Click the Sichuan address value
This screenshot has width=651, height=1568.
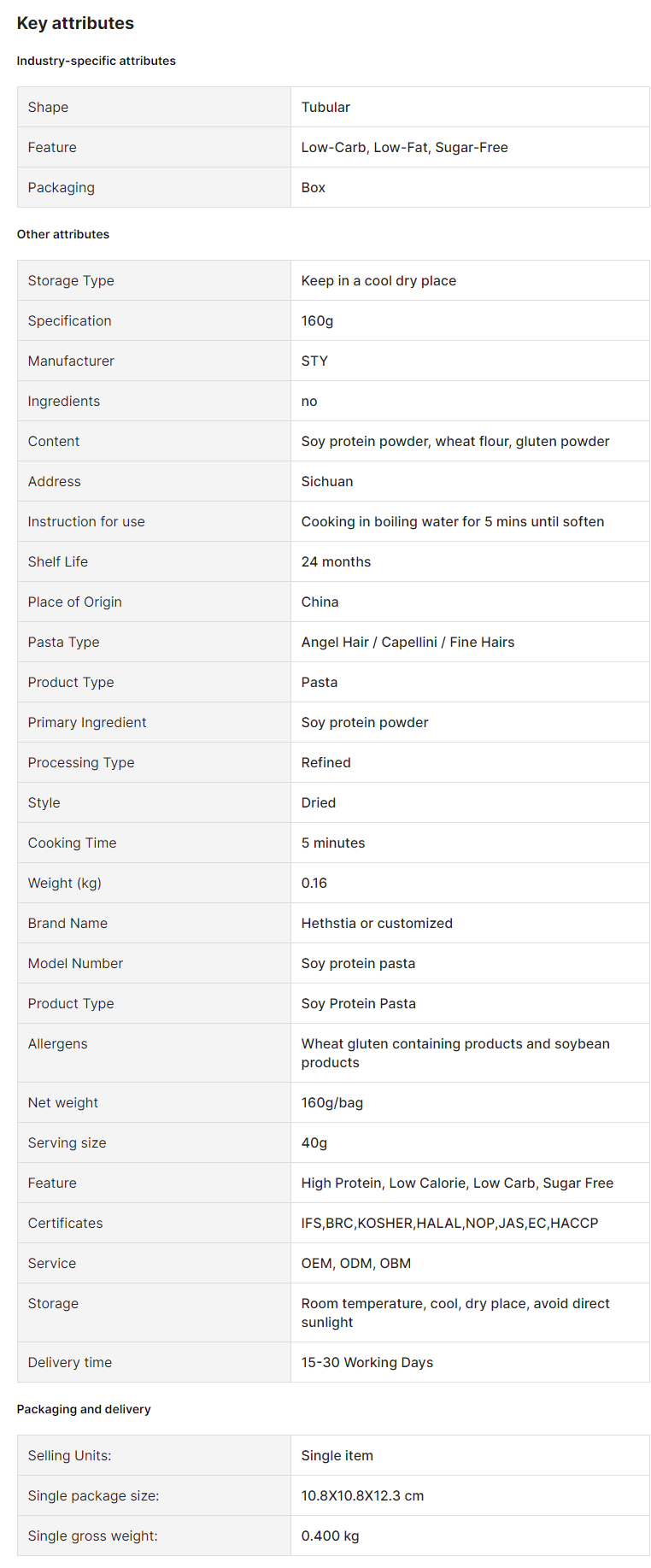(327, 481)
